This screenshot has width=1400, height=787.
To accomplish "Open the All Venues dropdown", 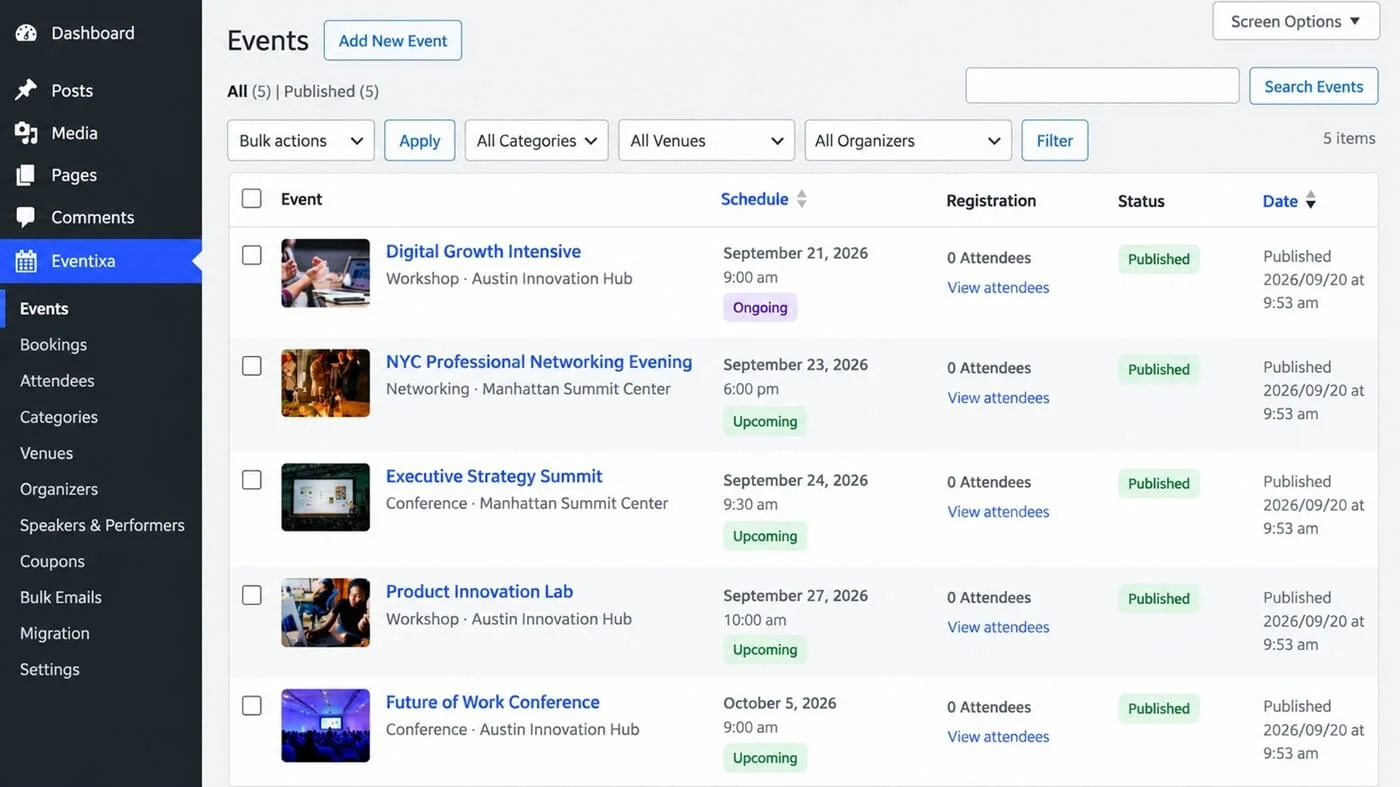I will pyautogui.click(x=707, y=141).
